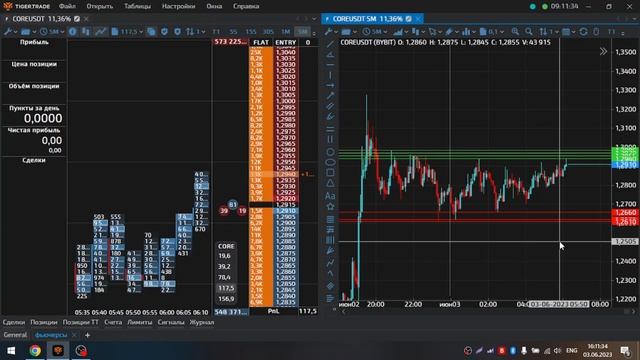Open the Файл menu
640x360 pixels.
67,7
